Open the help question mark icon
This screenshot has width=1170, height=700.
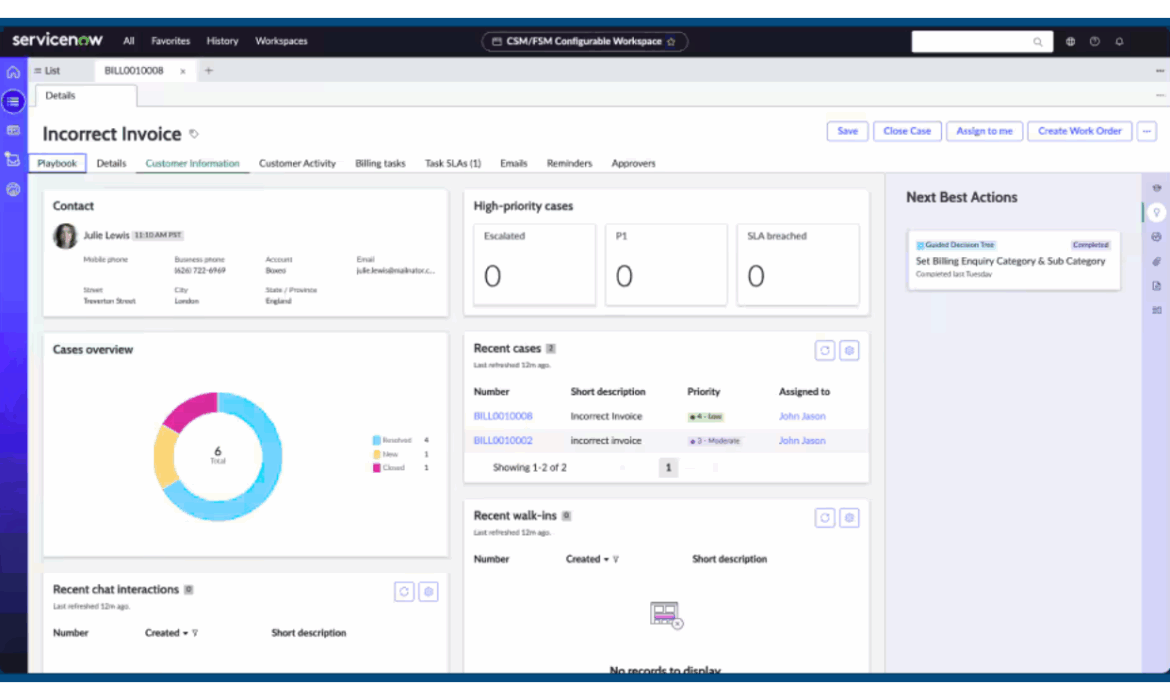1095,42
